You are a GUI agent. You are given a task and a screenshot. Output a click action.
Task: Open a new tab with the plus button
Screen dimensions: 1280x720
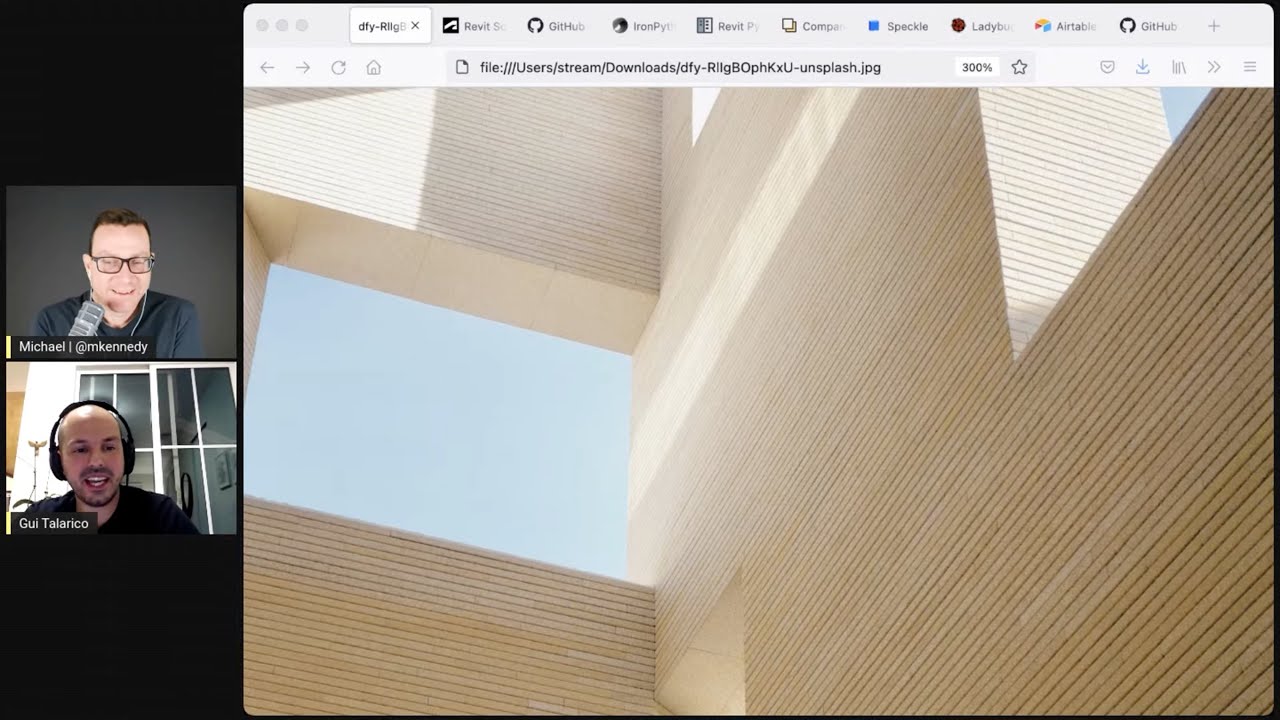[x=1213, y=26]
